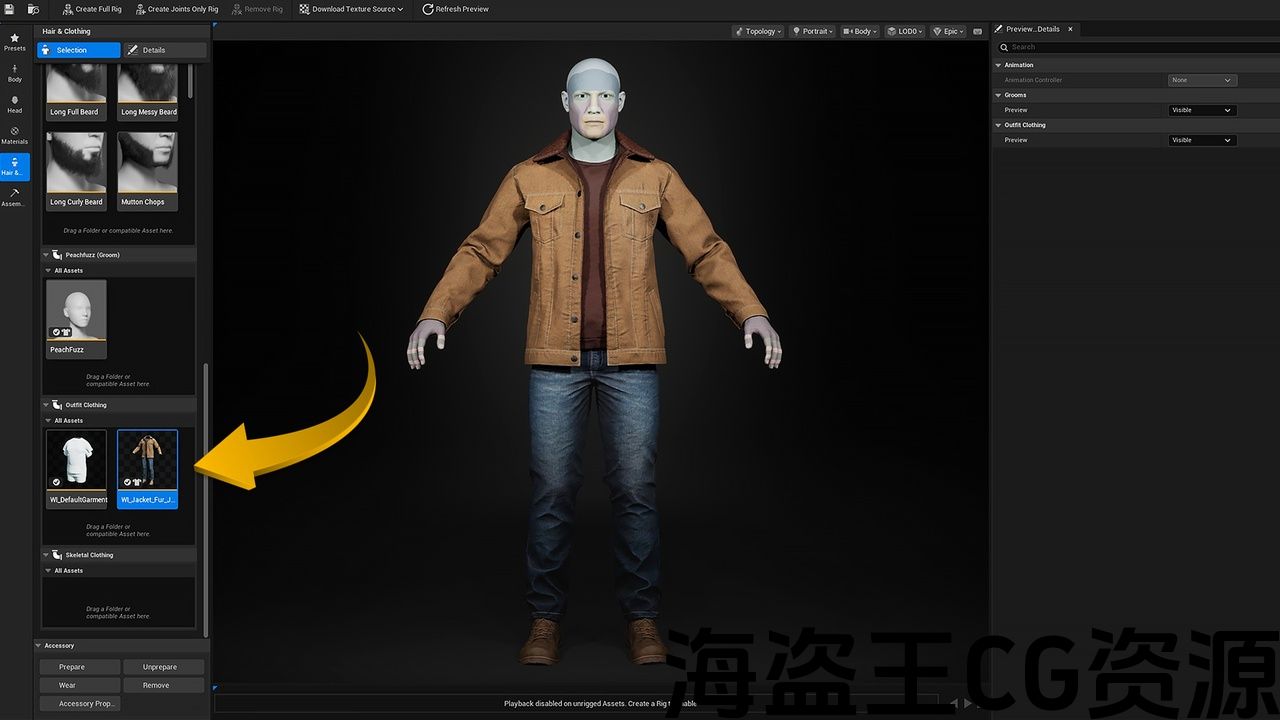Open the LOD0 level dropdown

click(904, 31)
